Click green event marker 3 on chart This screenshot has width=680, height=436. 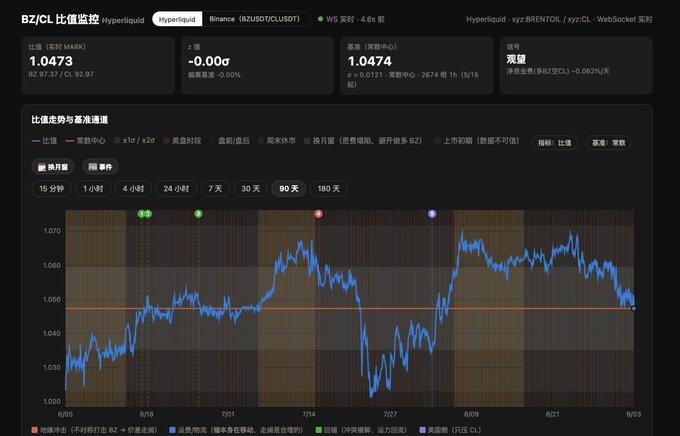[198, 213]
